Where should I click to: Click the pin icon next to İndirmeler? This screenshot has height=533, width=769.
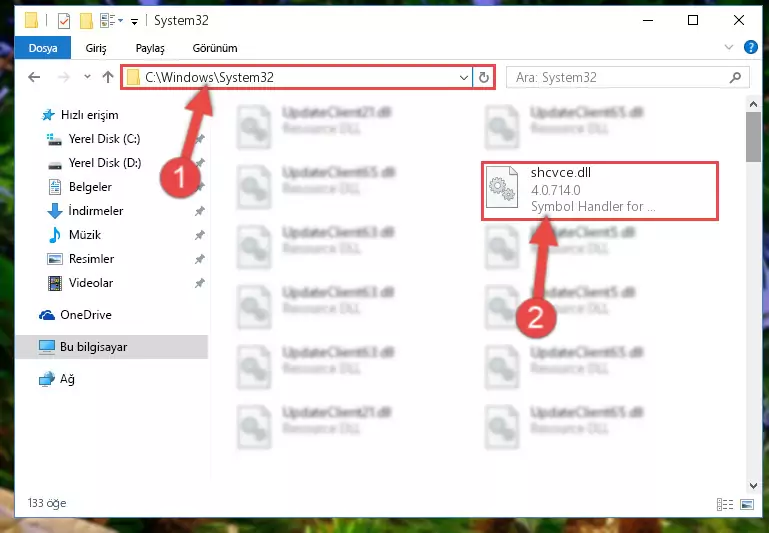pyautogui.click(x=199, y=211)
